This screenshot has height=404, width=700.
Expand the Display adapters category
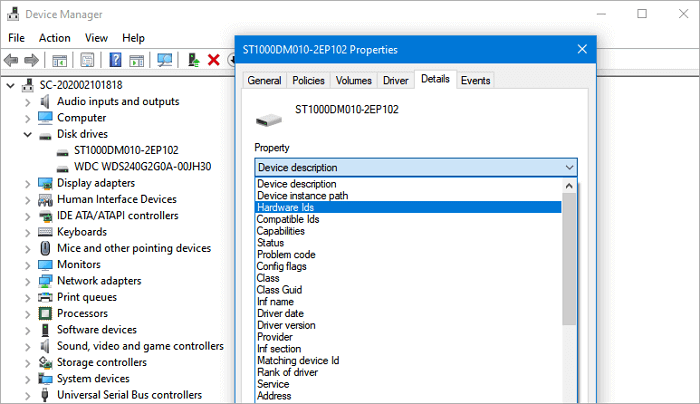[28, 183]
